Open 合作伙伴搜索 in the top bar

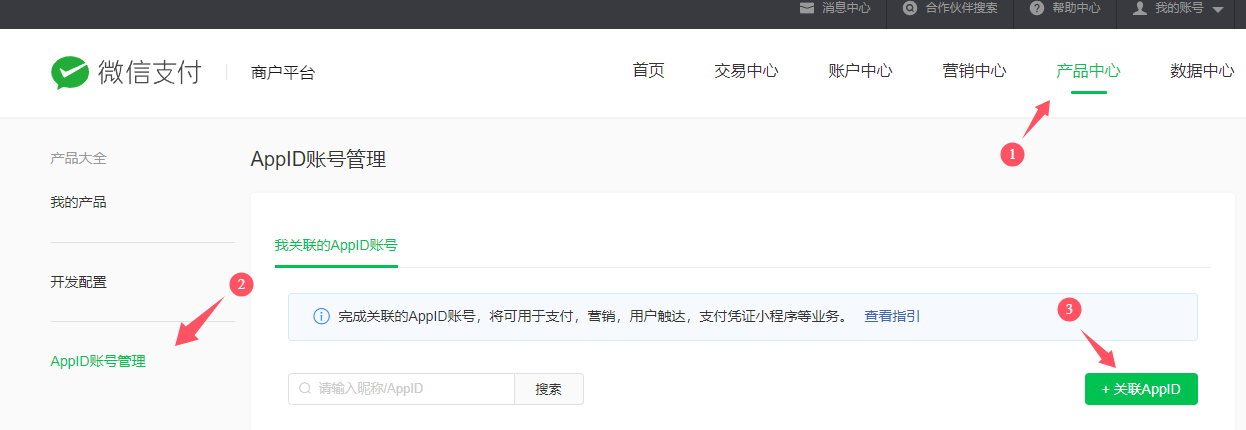961,8
